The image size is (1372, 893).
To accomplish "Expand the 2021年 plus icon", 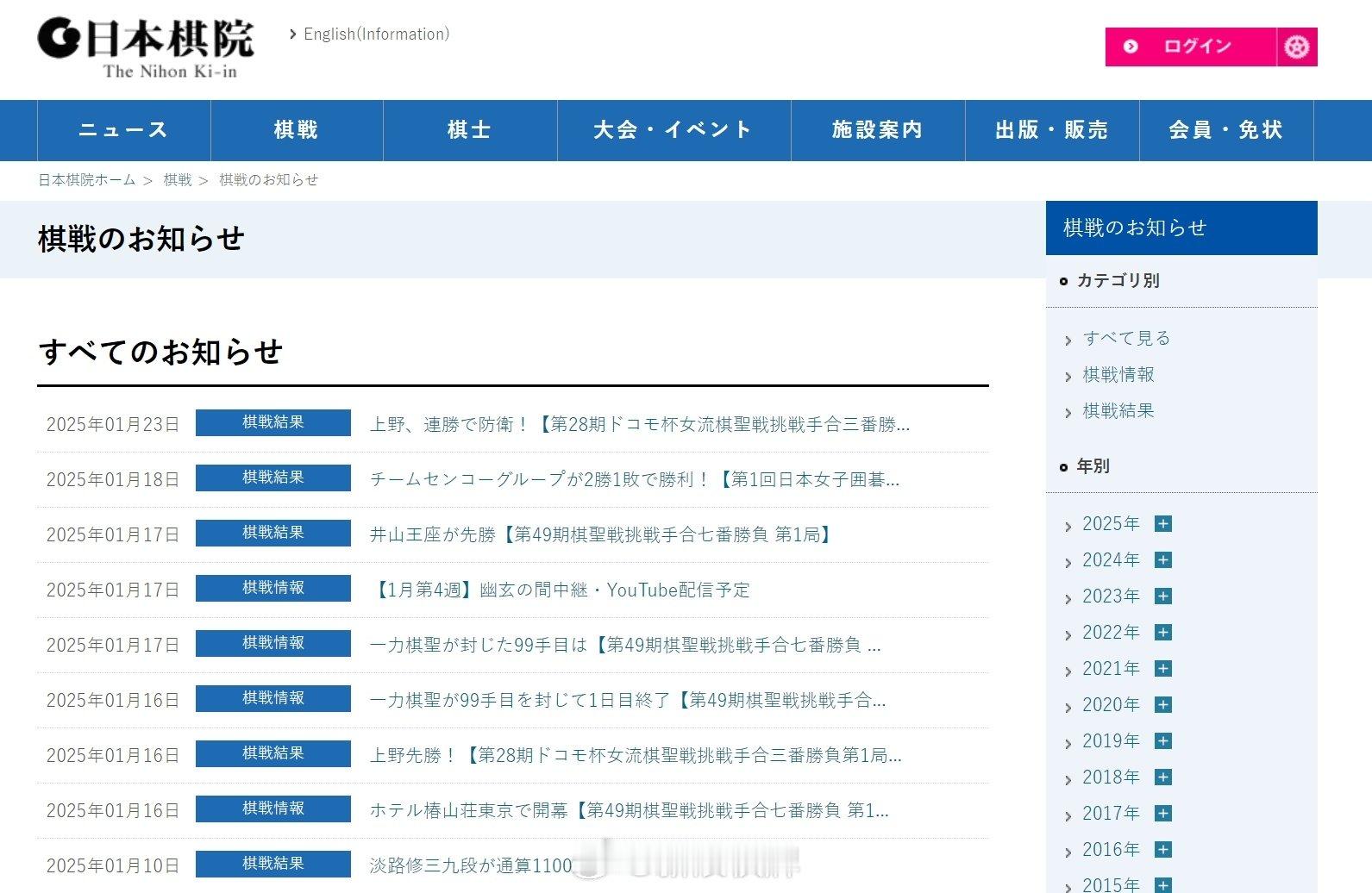I will pyautogui.click(x=1163, y=669).
